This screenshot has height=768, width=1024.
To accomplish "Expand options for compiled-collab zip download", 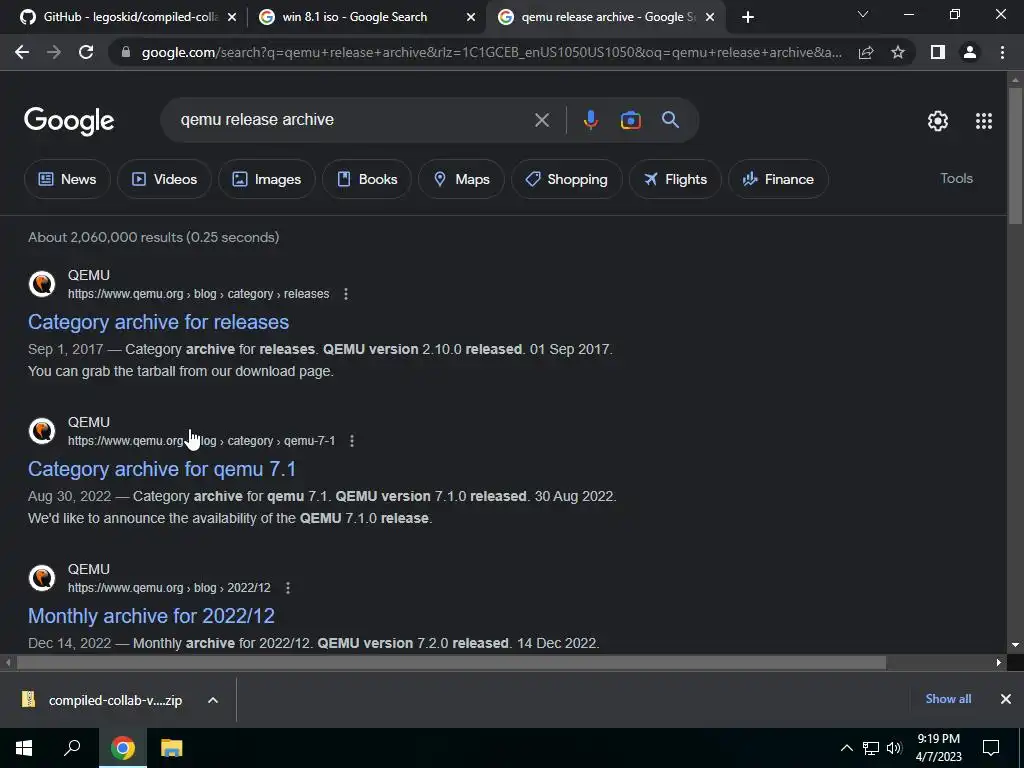I will [x=213, y=700].
